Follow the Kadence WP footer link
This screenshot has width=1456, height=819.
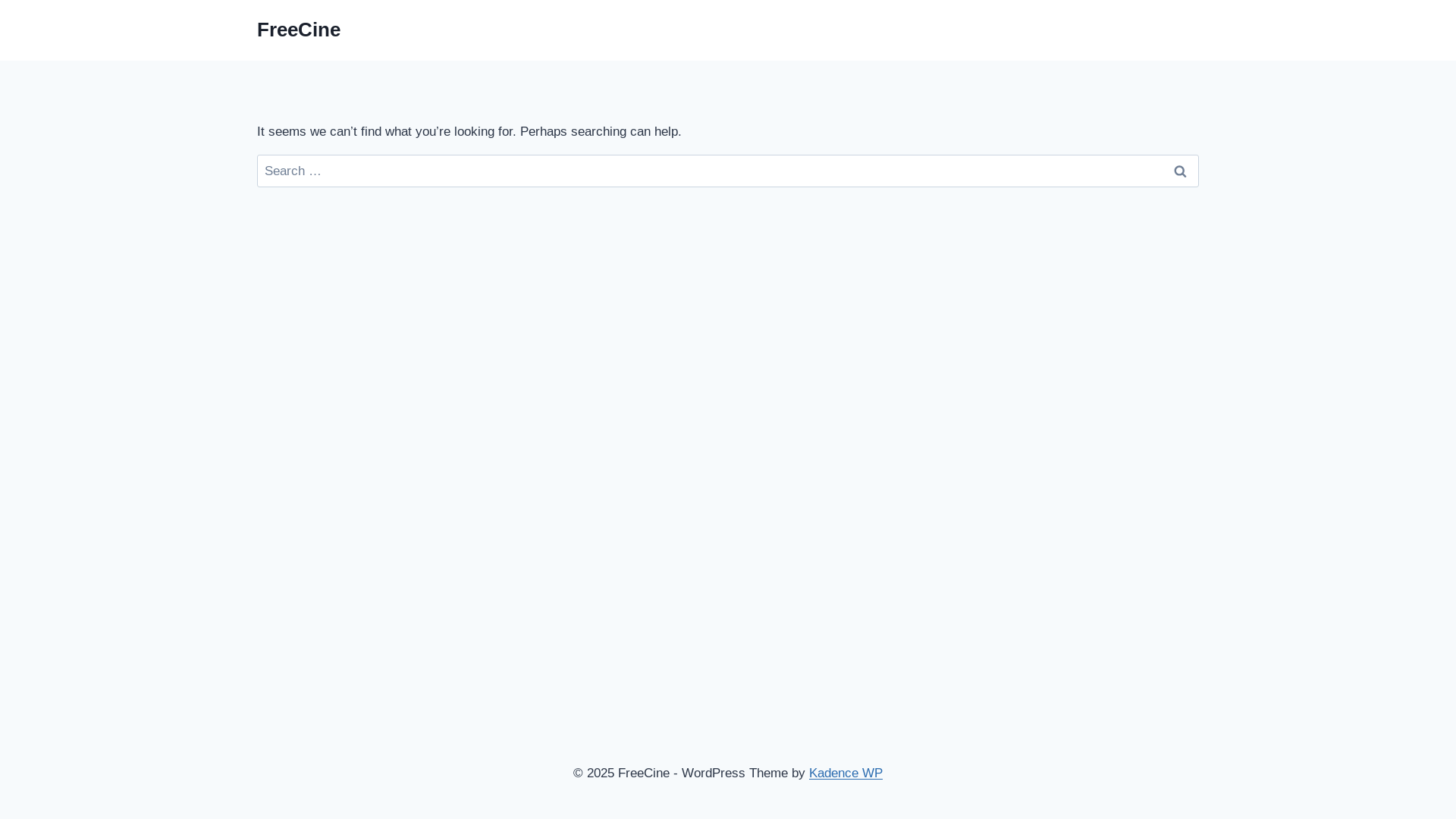coord(846,773)
